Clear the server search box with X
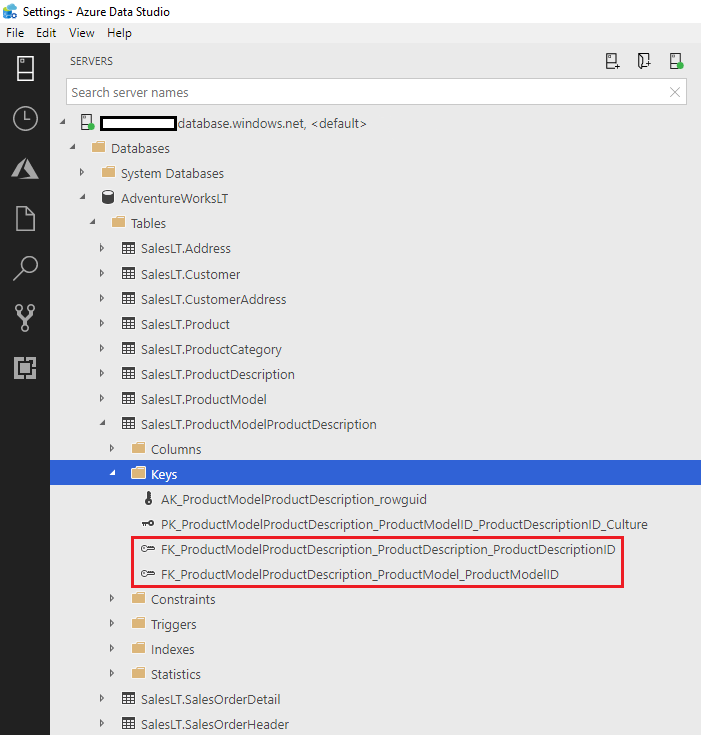 point(675,92)
